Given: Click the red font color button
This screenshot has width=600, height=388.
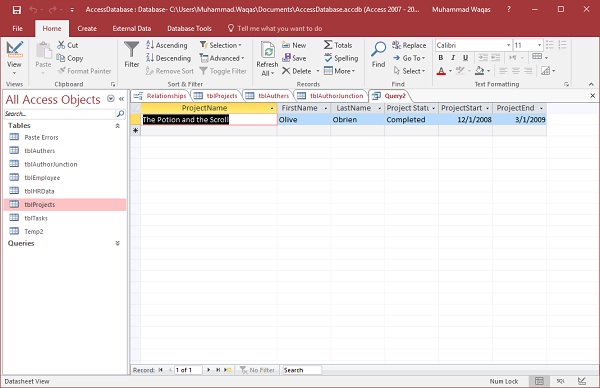Looking at the screenshot, I should coord(441,71).
